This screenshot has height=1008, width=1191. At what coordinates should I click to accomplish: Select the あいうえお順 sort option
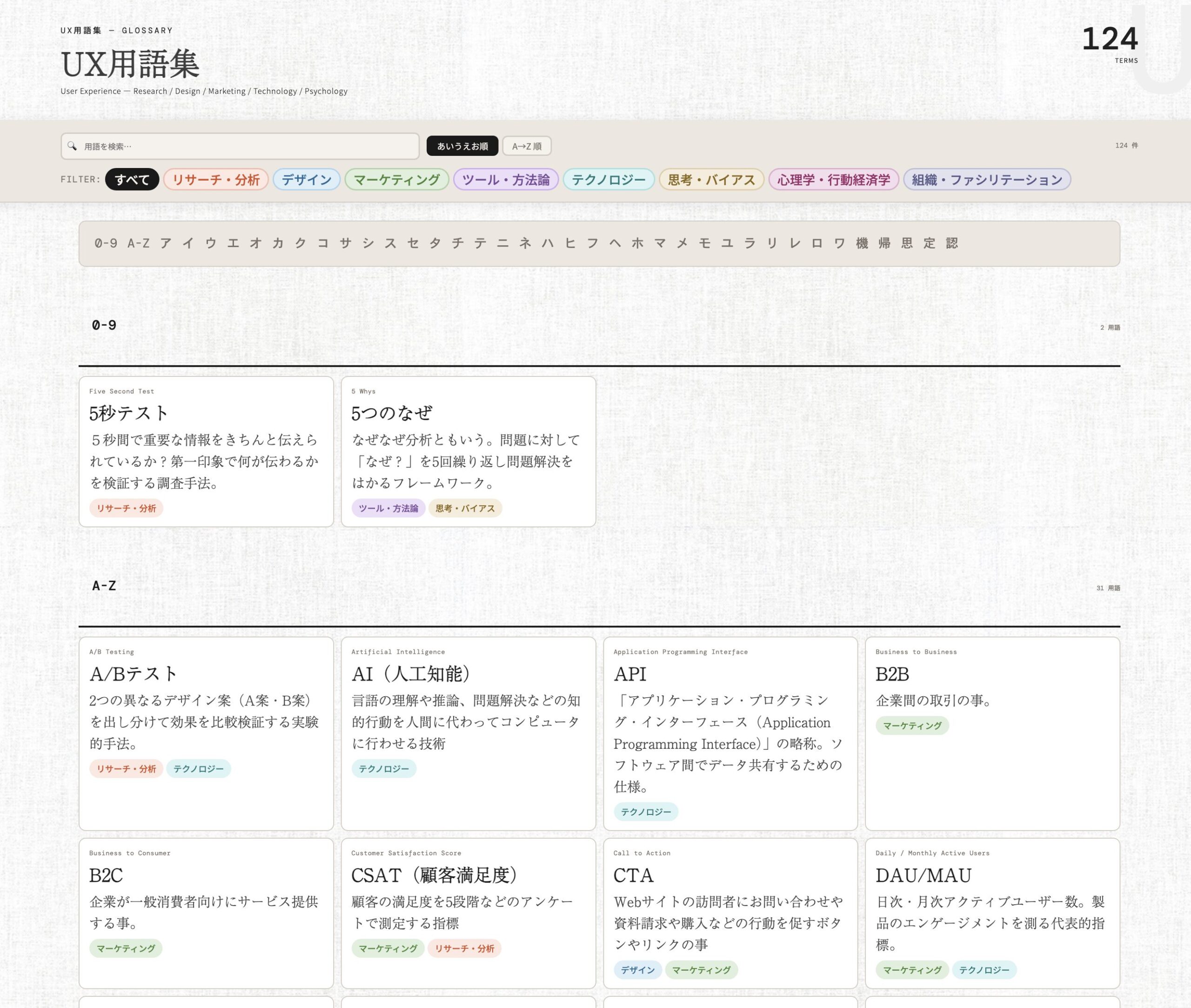[x=463, y=146]
